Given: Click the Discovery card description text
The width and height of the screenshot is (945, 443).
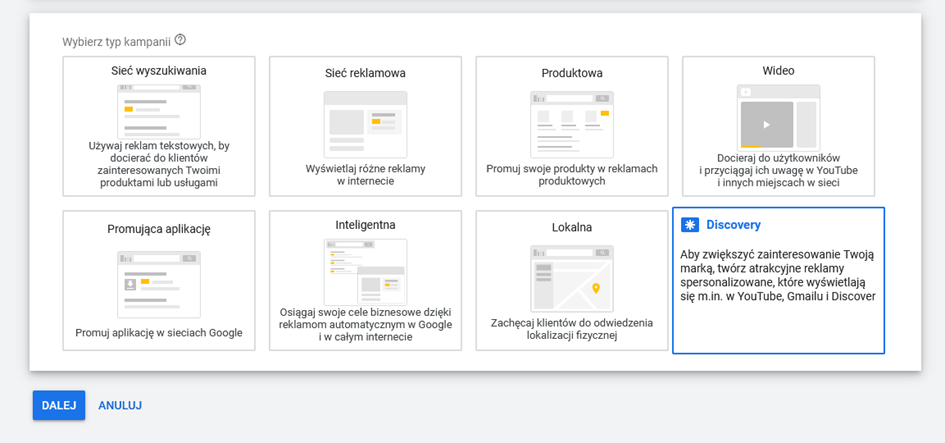Looking at the screenshot, I should (x=778, y=275).
